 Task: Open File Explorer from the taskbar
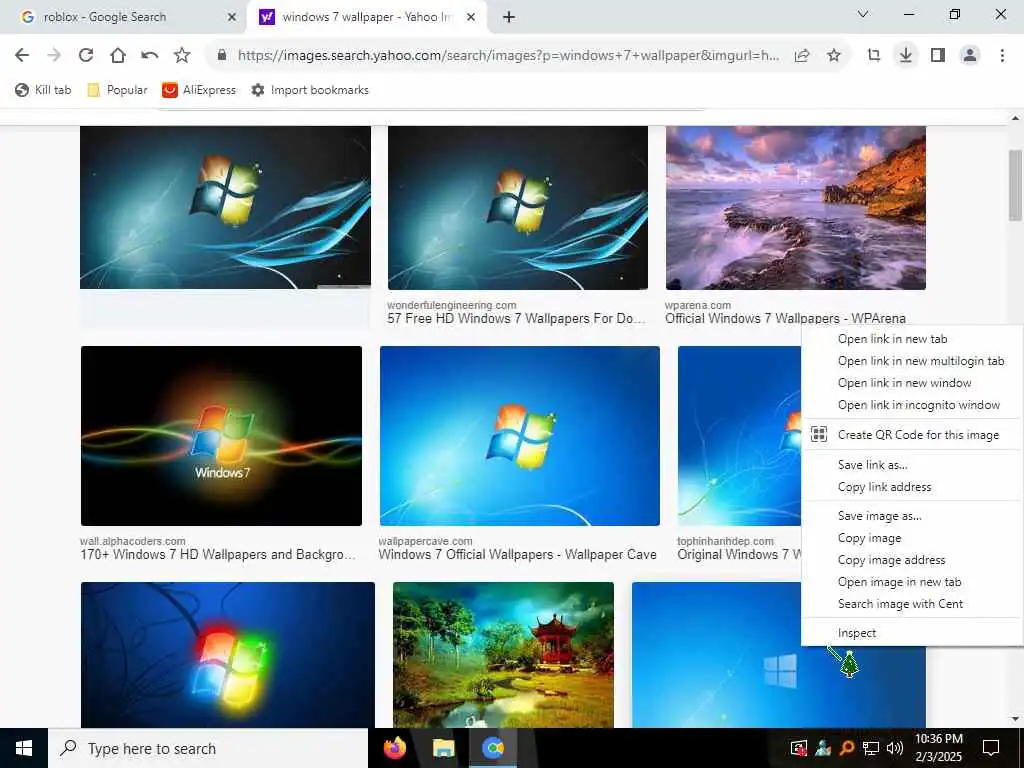point(444,748)
